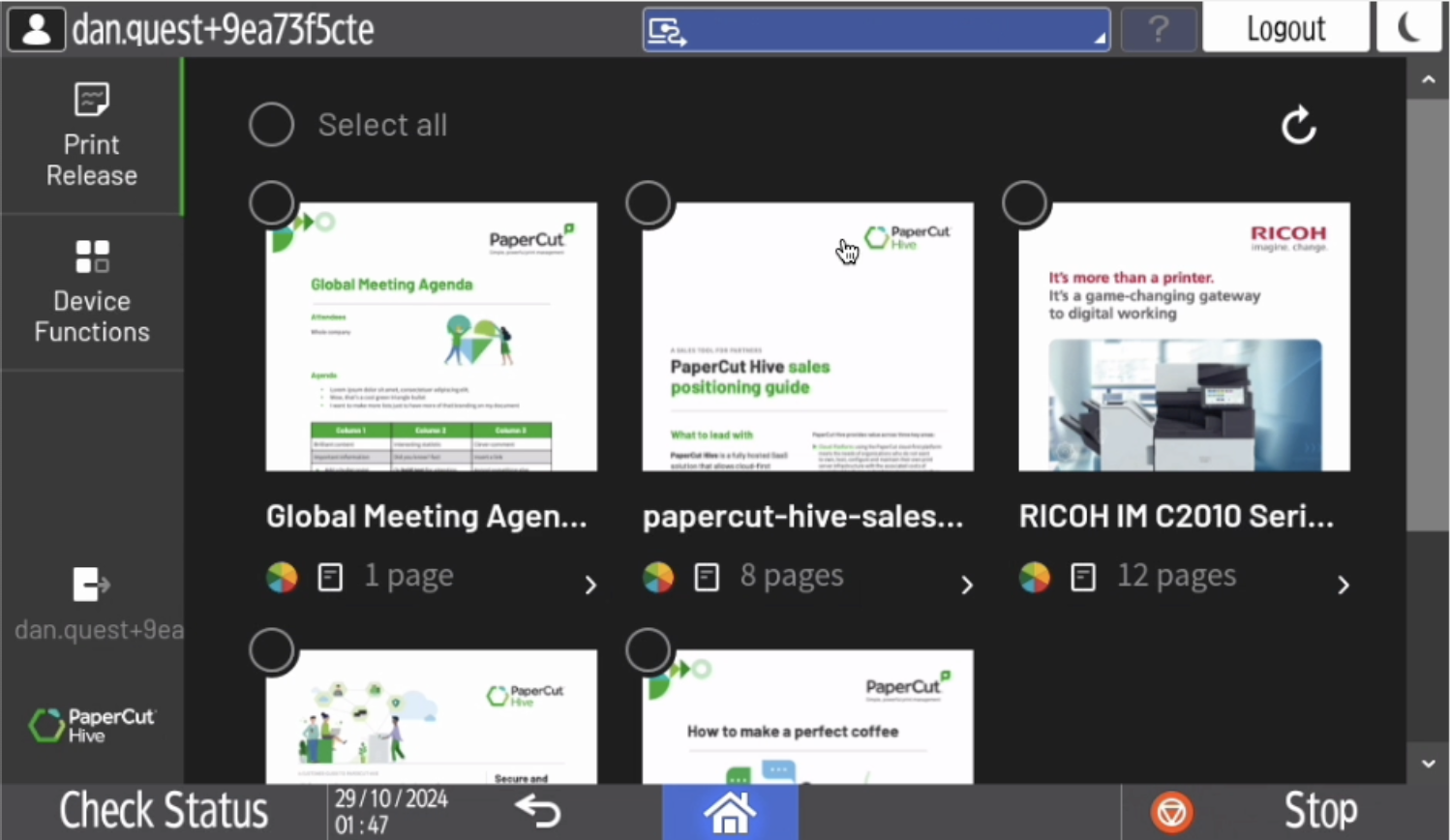Click the user profile icon in the header
1450x840 pixels.
tap(37, 29)
